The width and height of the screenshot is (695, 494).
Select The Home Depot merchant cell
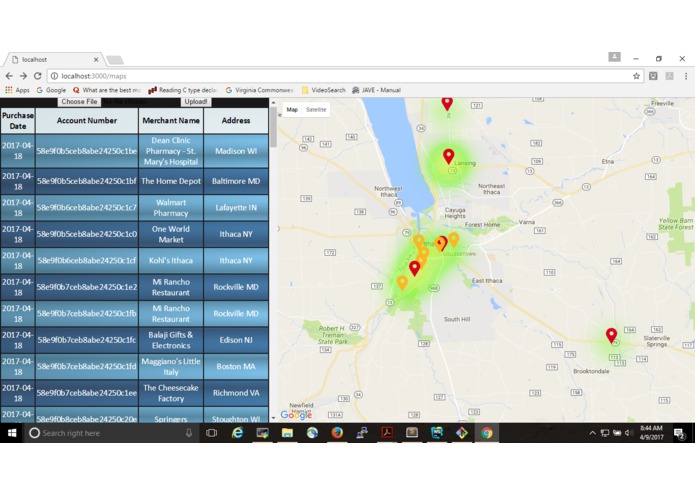coord(171,181)
